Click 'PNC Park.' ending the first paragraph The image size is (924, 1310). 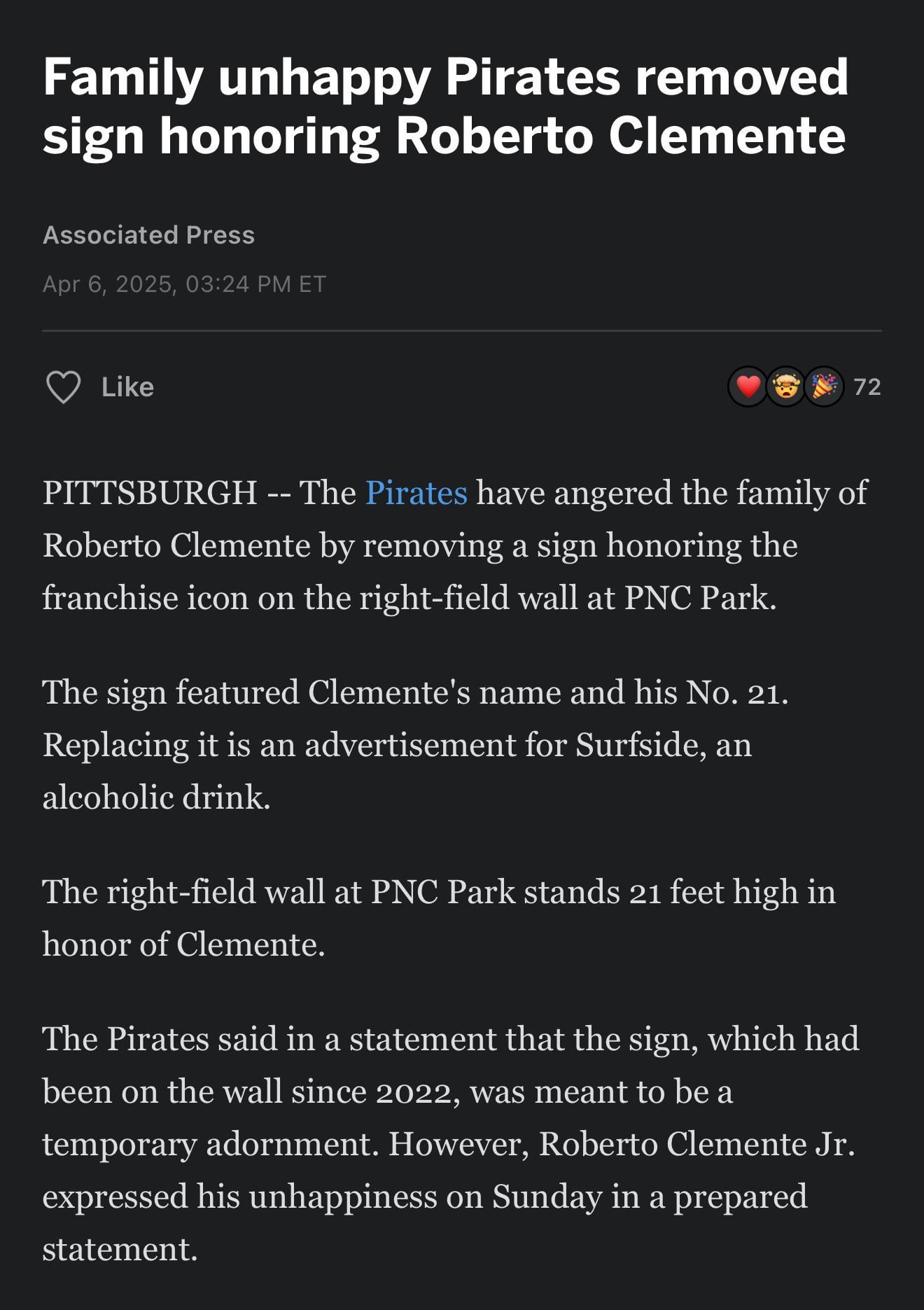point(700,598)
